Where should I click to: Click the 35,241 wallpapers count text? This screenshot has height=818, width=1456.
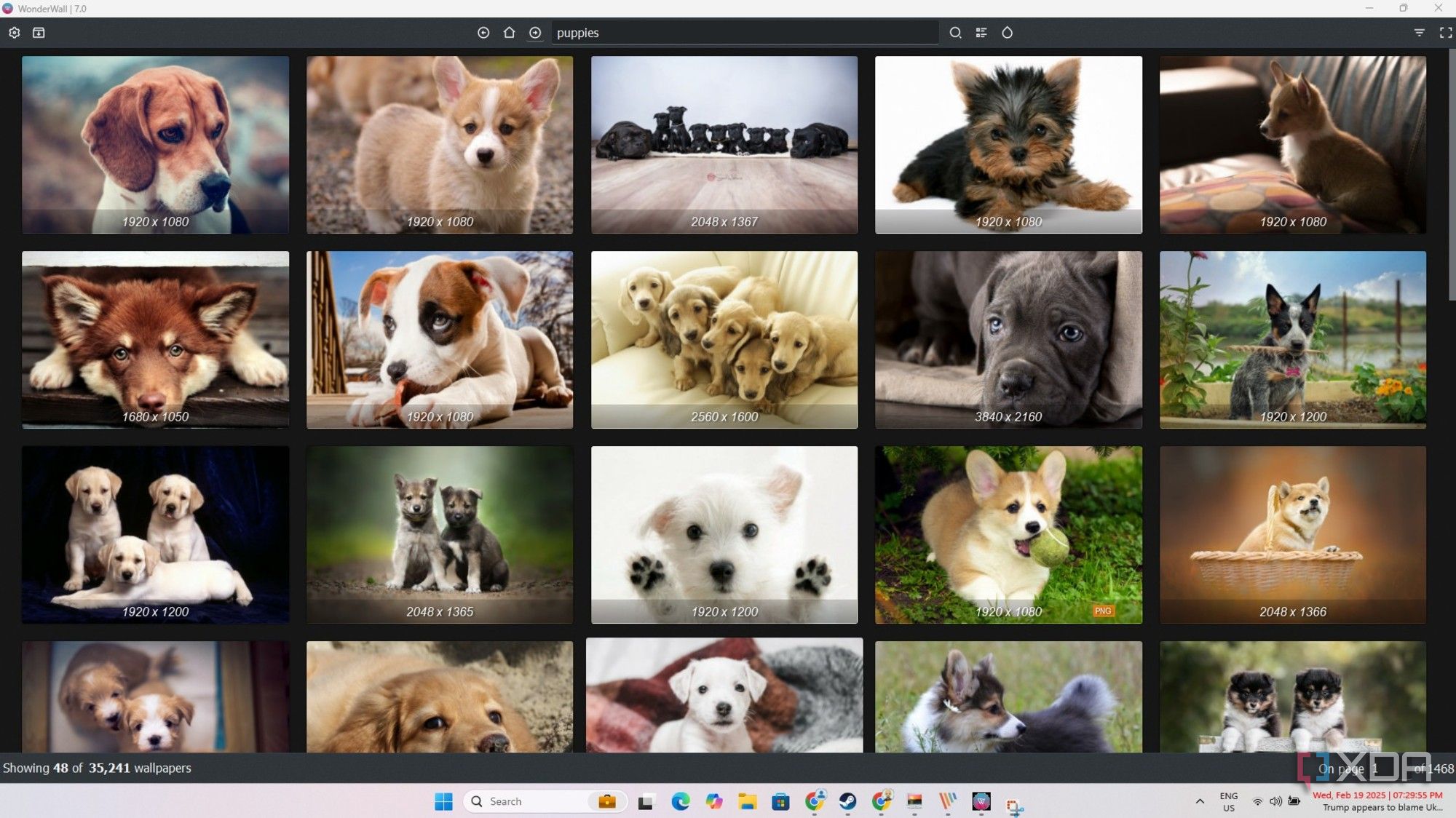click(x=140, y=769)
